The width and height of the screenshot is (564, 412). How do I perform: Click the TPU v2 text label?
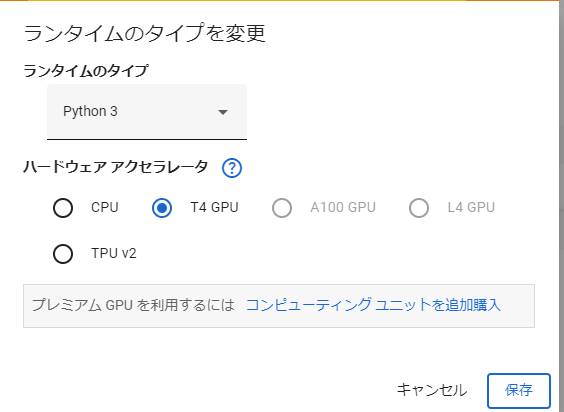point(114,254)
